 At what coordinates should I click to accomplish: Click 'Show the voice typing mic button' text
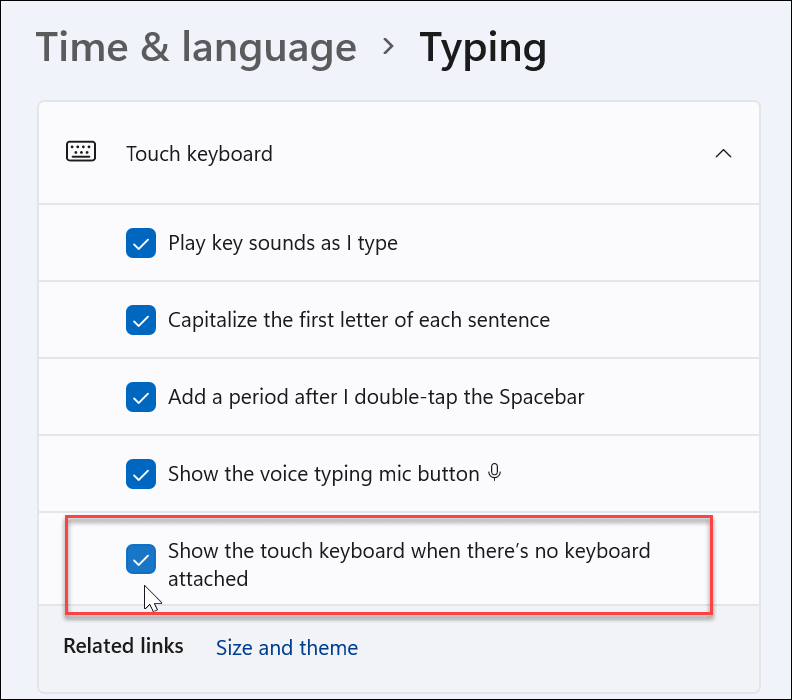click(x=323, y=474)
